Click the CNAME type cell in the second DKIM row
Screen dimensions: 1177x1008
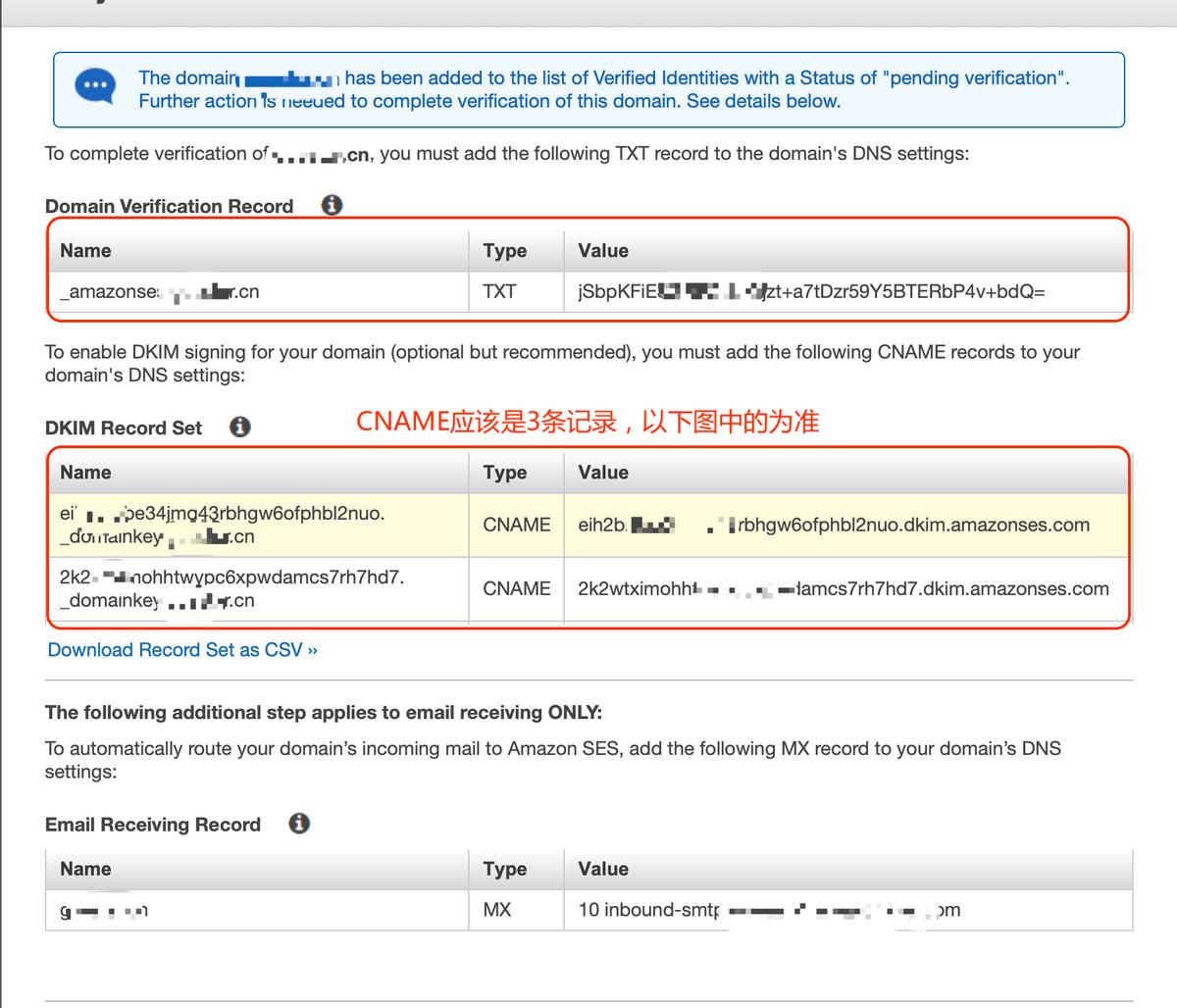pos(516,589)
